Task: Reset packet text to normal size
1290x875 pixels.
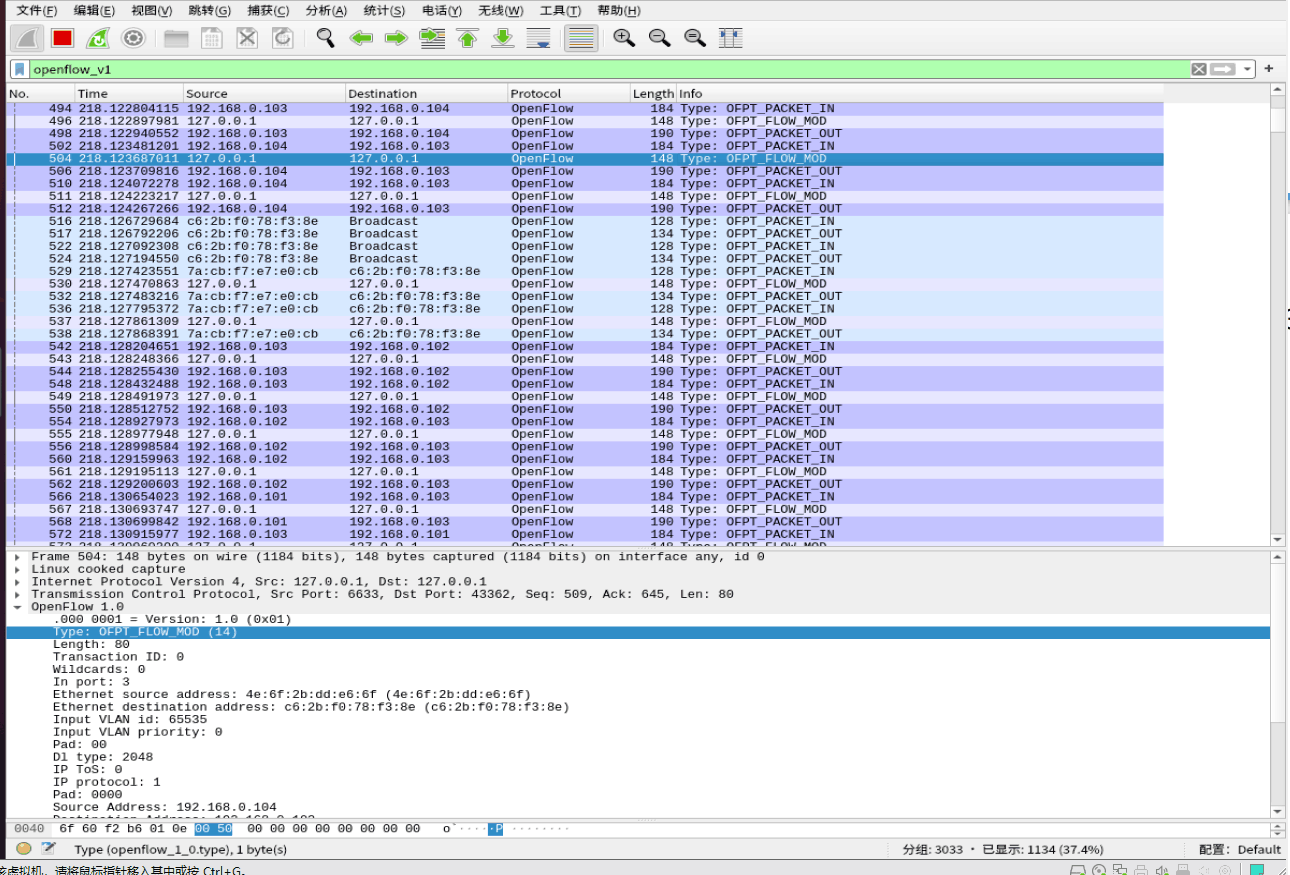Action: 695,38
